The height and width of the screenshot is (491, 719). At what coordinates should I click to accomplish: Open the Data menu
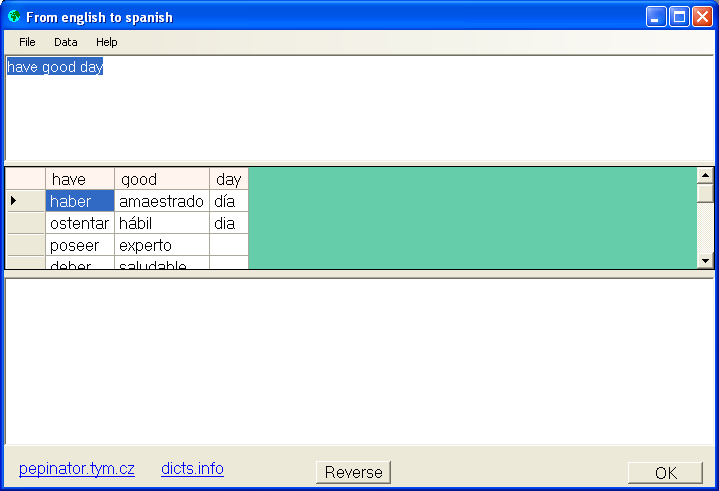point(66,42)
